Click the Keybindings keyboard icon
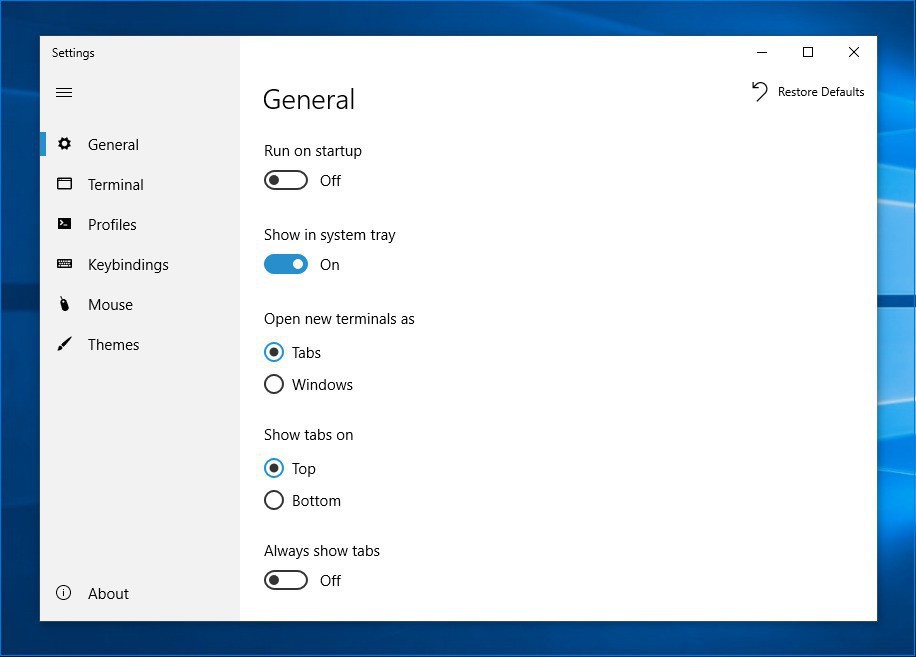This screenshot has height=657, width=916. 64,264
